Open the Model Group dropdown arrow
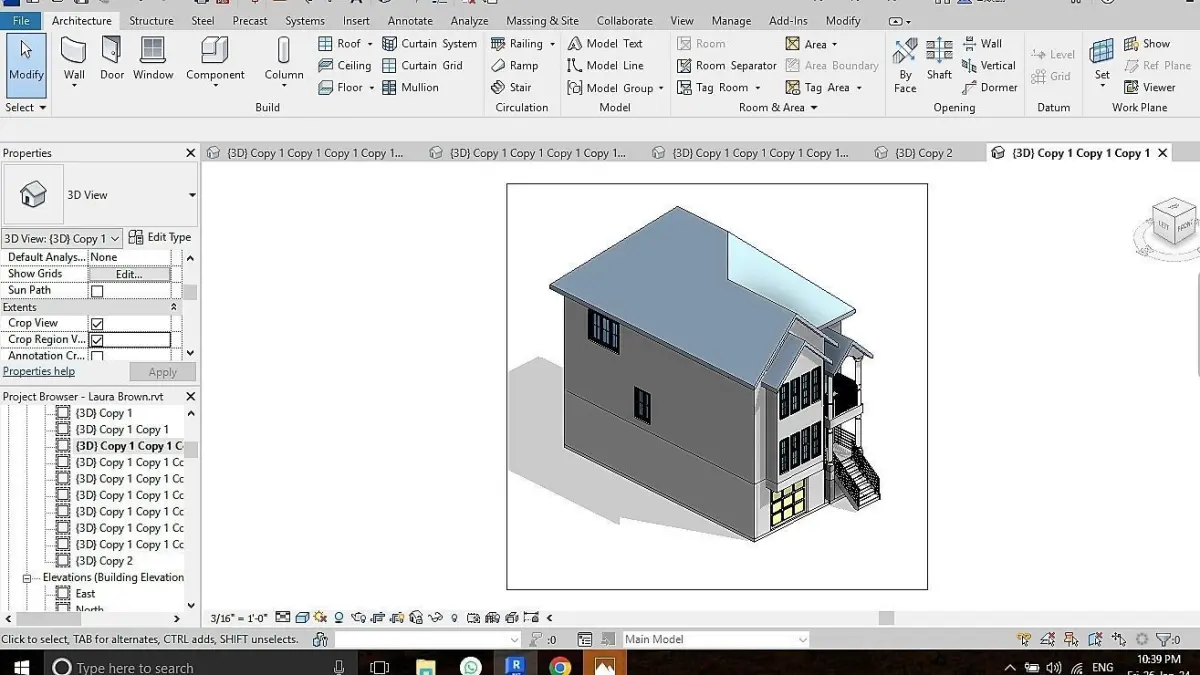 tap(661, 88)
